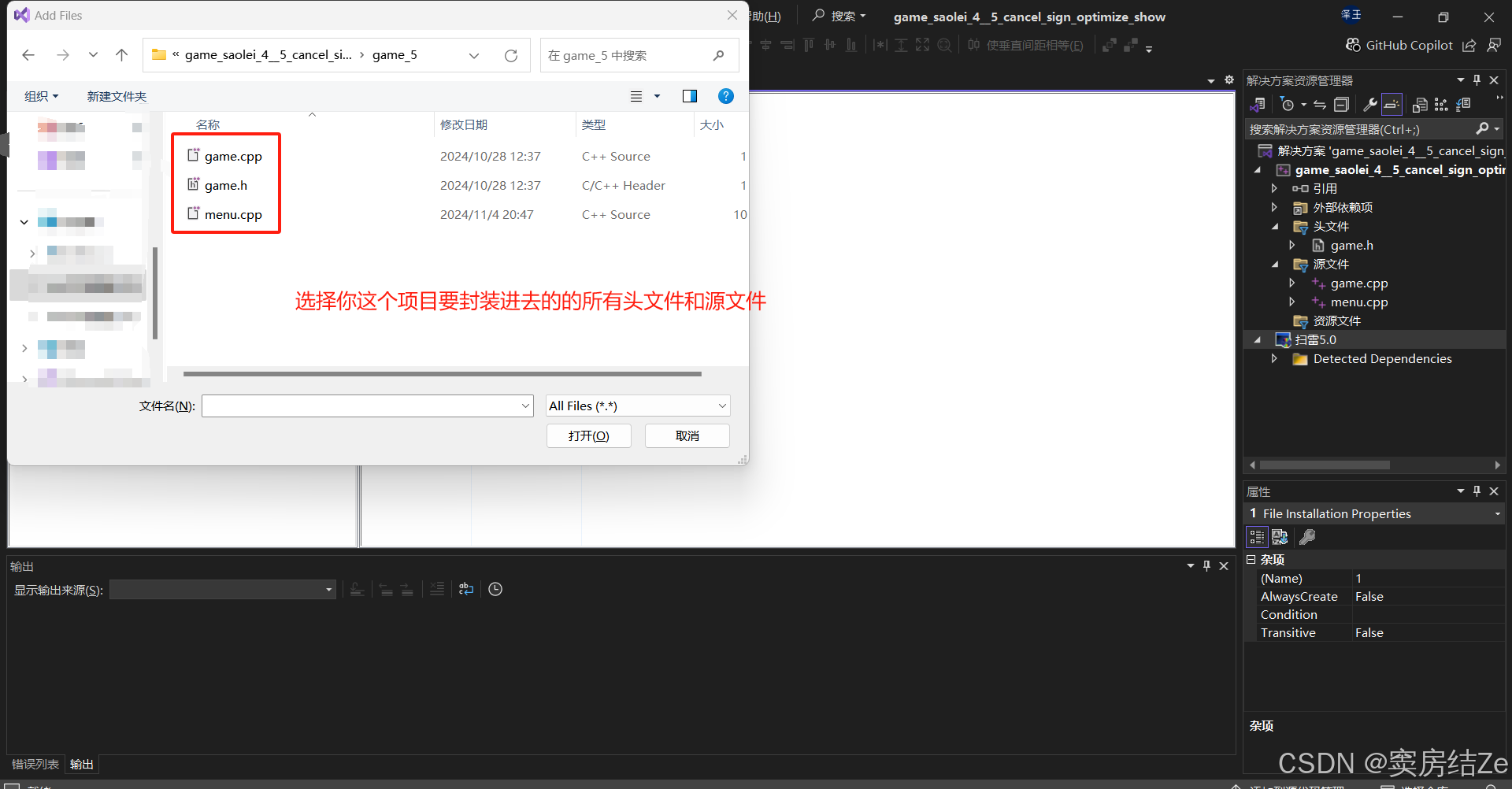1512x789 pixels.
Task: Click the Sync with Active Document icon in Solution Explorer
Action: click(1319, 103)
